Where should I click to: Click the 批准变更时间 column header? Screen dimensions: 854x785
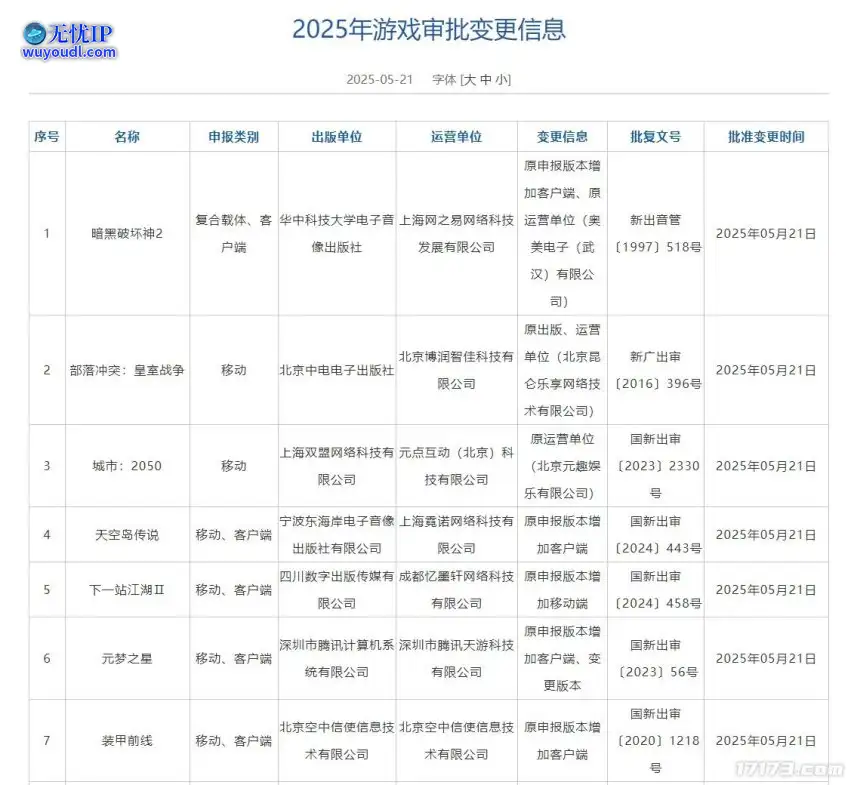coord(766,137)
